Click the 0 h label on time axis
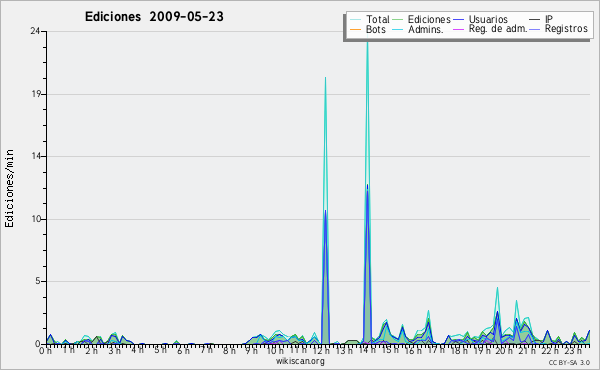The height and width of the screenshot is (370, 600). coord(46,350)
